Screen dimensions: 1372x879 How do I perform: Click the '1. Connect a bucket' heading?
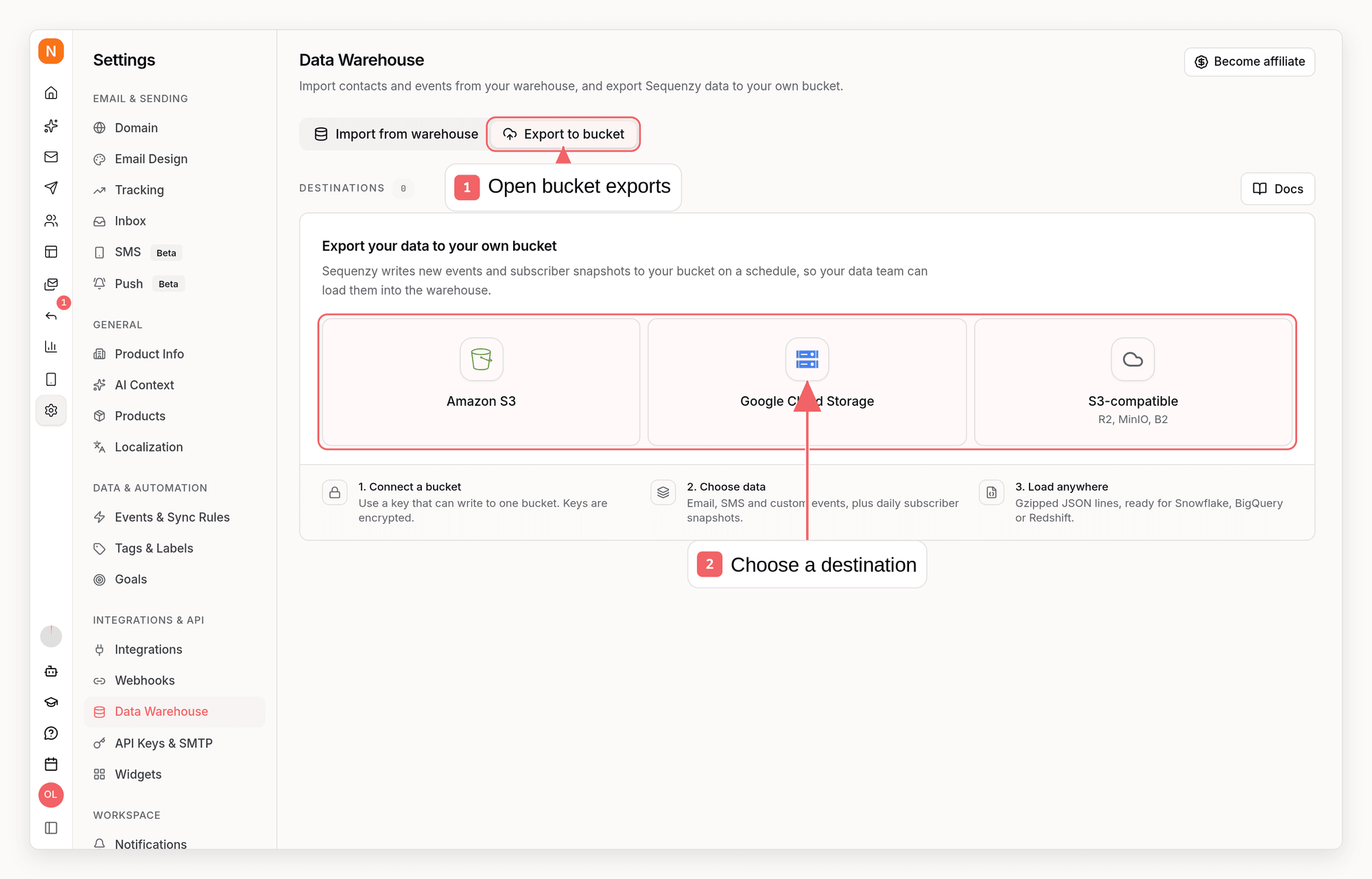pyautogui.click(x=410, y=487)
